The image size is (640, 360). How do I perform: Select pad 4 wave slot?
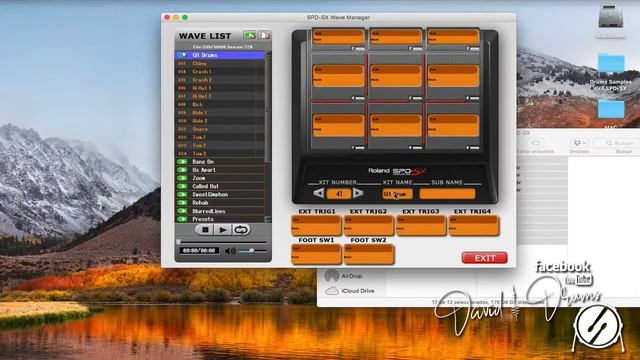pyautogui.click(x=338, y=76)
